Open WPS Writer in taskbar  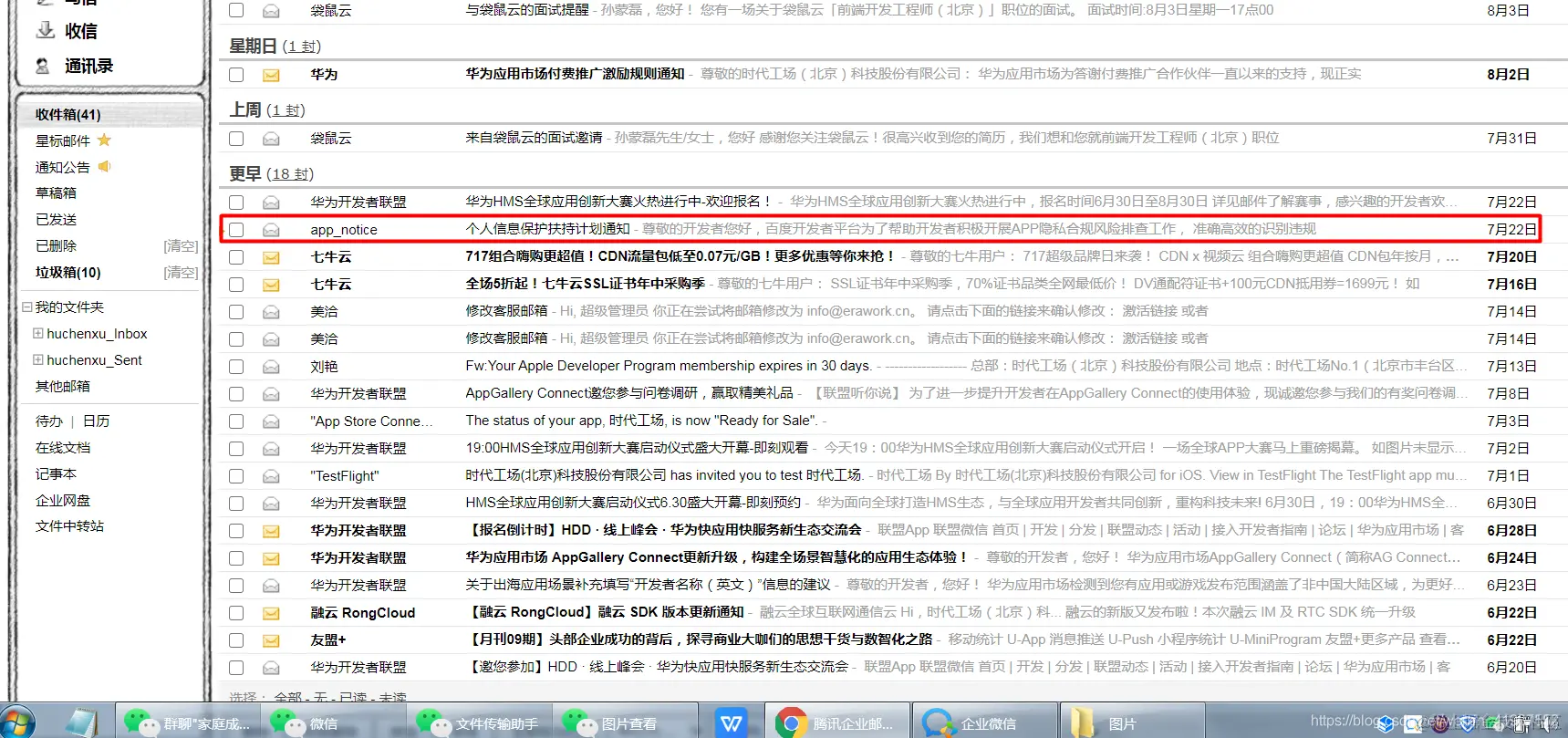click(x=732, y=723)
